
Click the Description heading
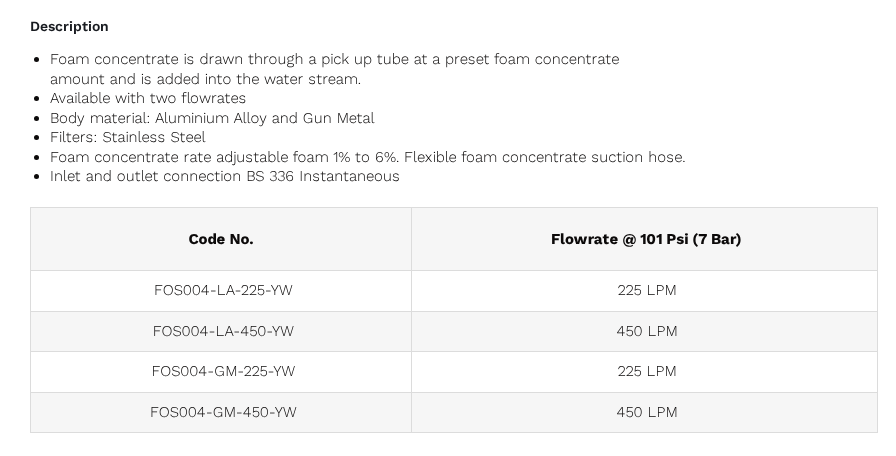69,27
